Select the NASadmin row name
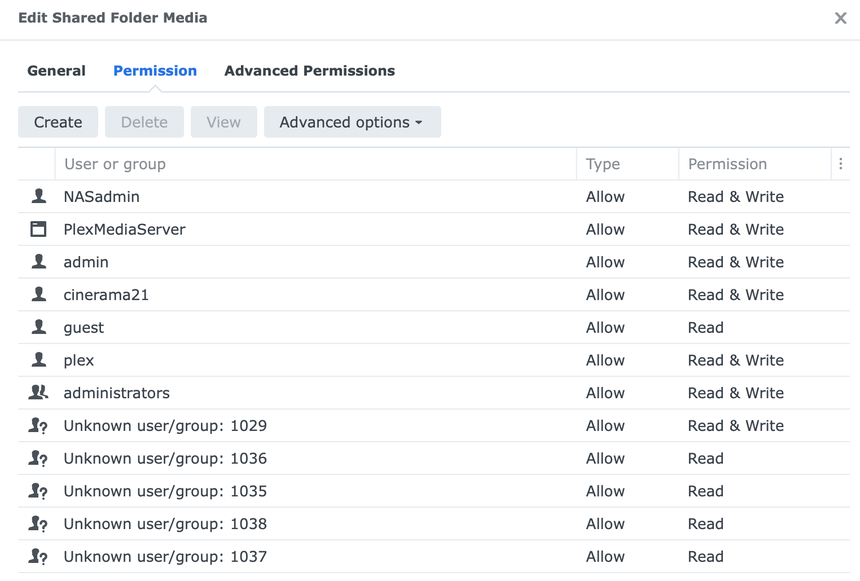 [101, 196]
